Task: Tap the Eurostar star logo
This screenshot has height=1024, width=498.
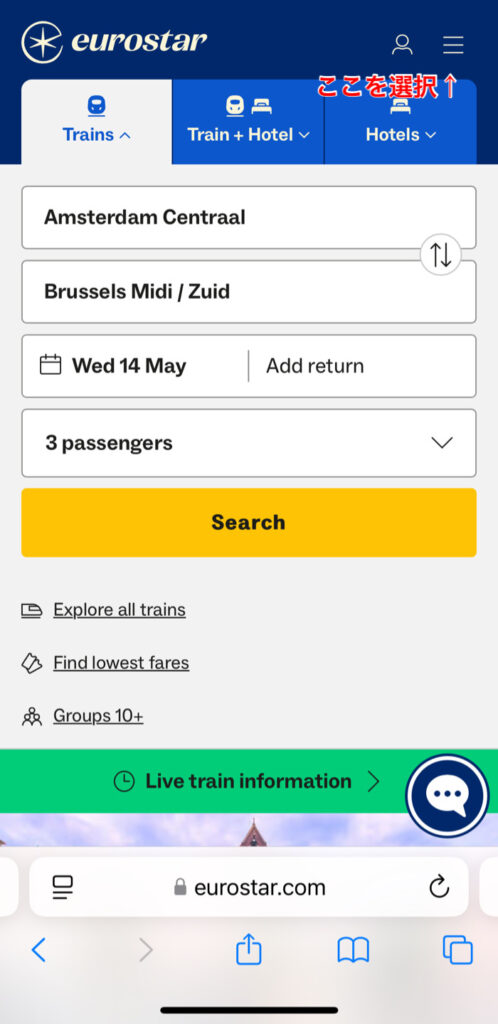Action: [x=42, y=42]
